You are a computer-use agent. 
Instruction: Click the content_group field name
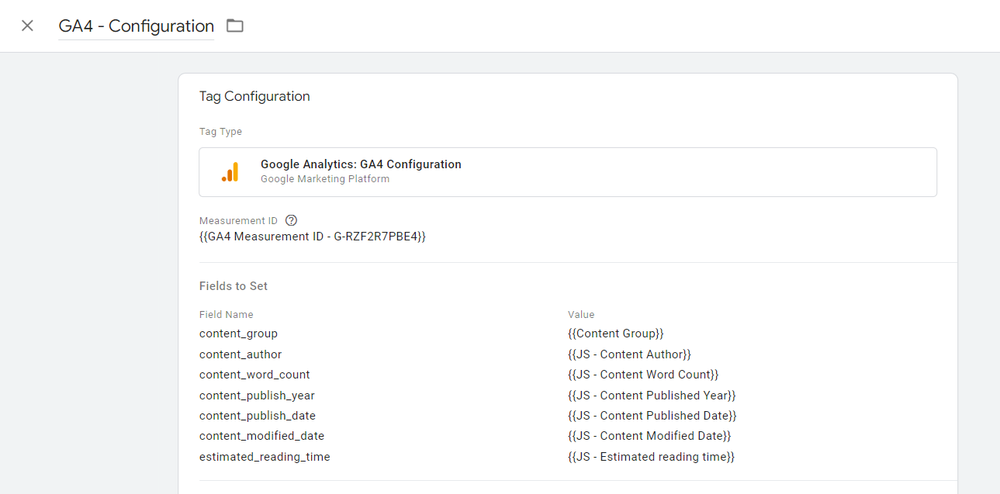click(x=239, y=333)
